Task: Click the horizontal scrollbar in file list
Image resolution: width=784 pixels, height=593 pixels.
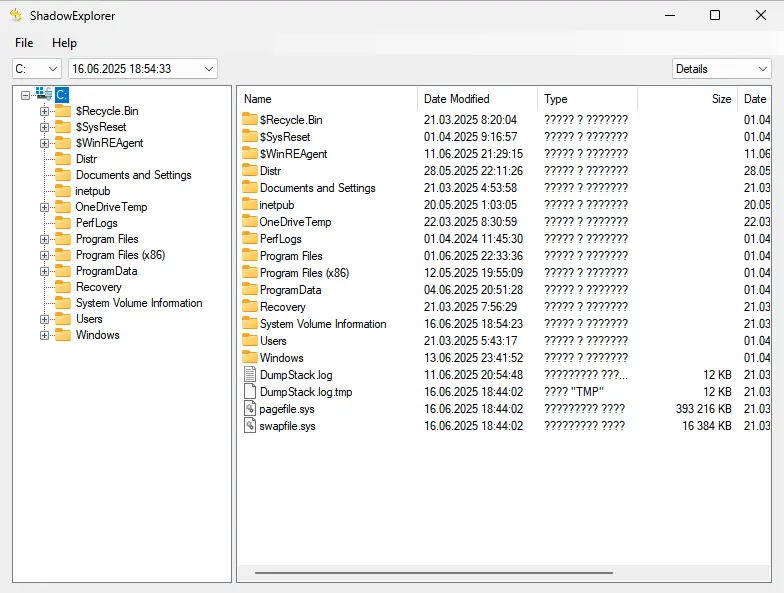Action: click(433, 573)
